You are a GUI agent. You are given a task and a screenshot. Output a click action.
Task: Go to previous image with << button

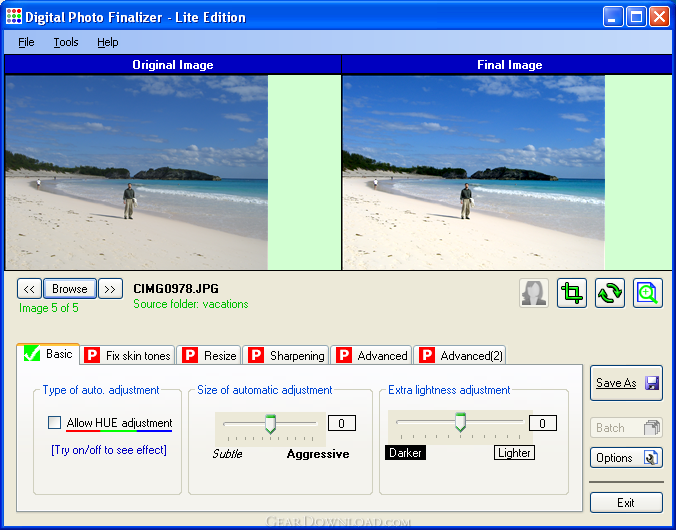coord(29,289)
